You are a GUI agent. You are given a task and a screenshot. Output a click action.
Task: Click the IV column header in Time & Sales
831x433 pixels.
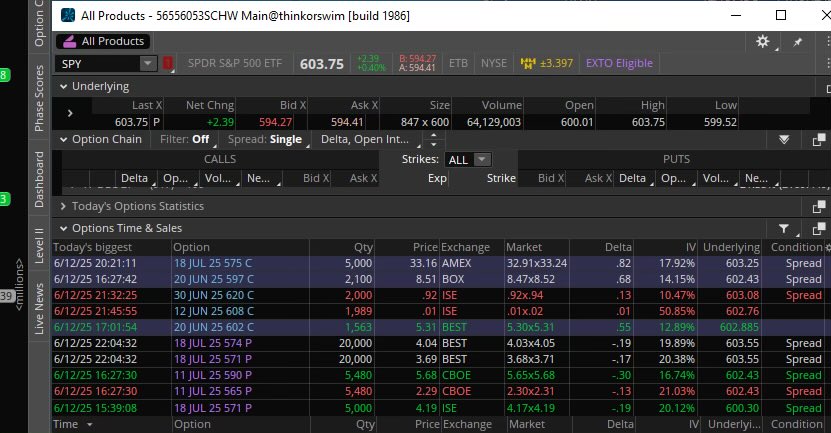691,248
